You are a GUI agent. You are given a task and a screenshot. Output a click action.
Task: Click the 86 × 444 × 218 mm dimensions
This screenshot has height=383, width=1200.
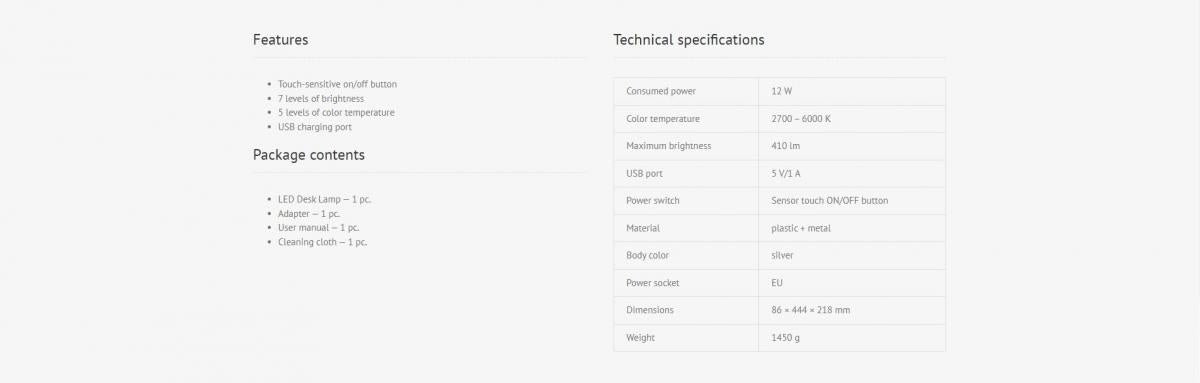[x=810, y=310]
